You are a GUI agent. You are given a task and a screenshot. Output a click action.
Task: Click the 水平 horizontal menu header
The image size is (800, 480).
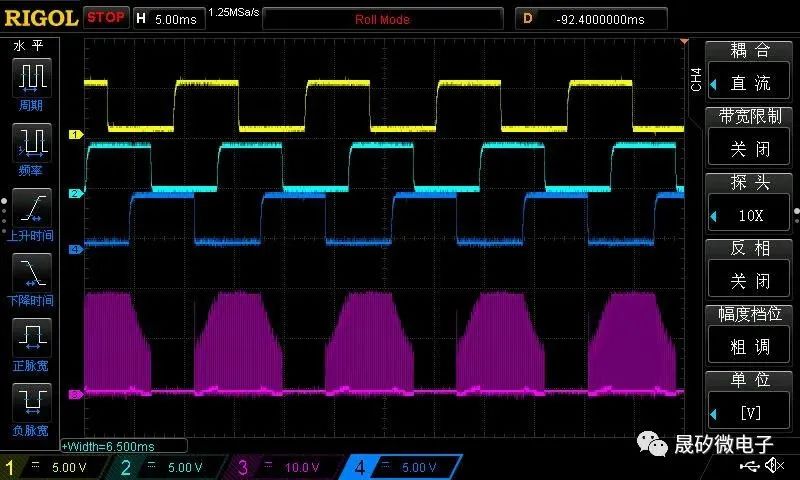pos(29,46)
